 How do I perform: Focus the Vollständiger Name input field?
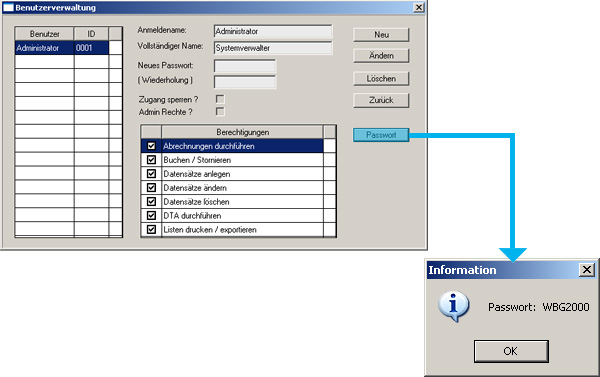click(x=273, y=48)
